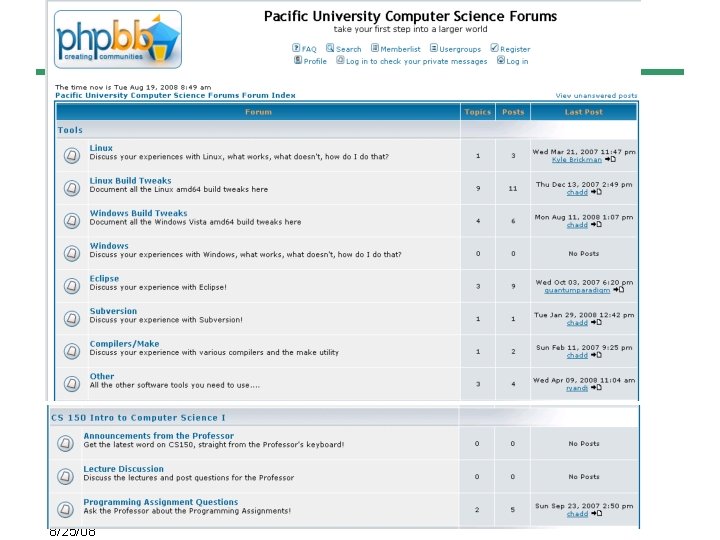
Task: View latest post icon in Compilers/Make row
Action: pos(596,355)
